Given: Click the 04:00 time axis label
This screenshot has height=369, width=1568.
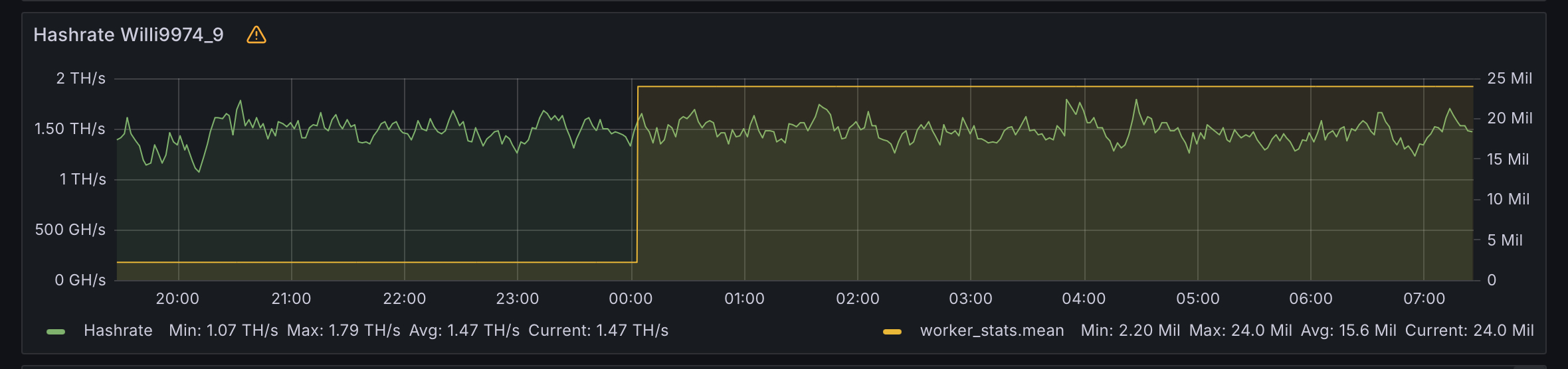Looking at the screenshot, I should pos(1084,299).
